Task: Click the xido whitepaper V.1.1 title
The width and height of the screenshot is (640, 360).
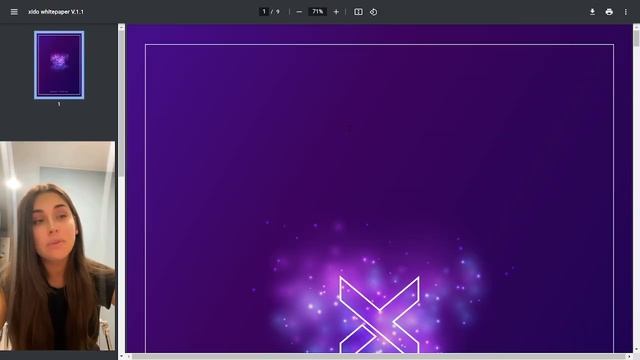Action: [x=56, y=12]
